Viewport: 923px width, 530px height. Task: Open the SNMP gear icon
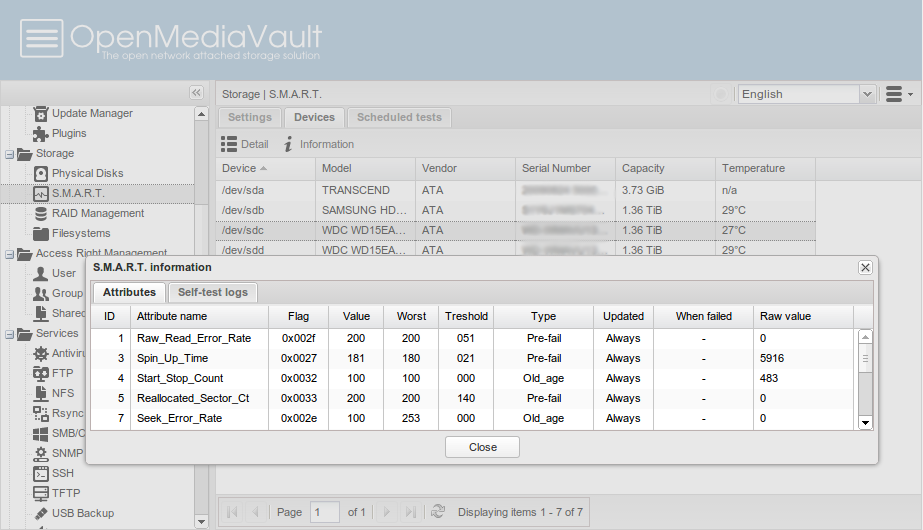(x=41, y=453)
